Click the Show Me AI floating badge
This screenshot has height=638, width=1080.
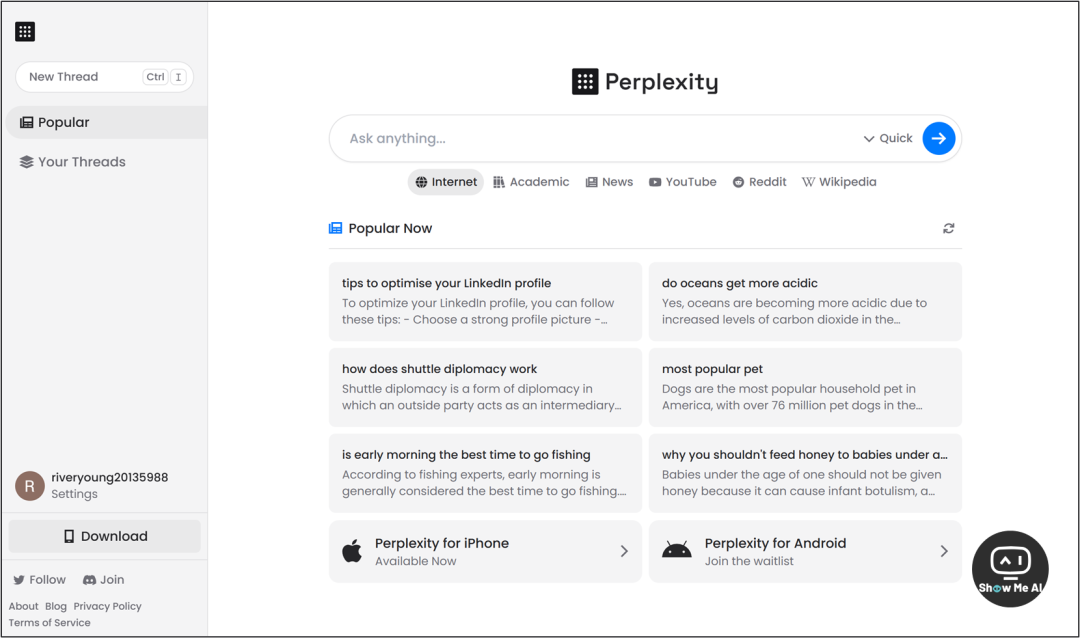[1010, 568]
